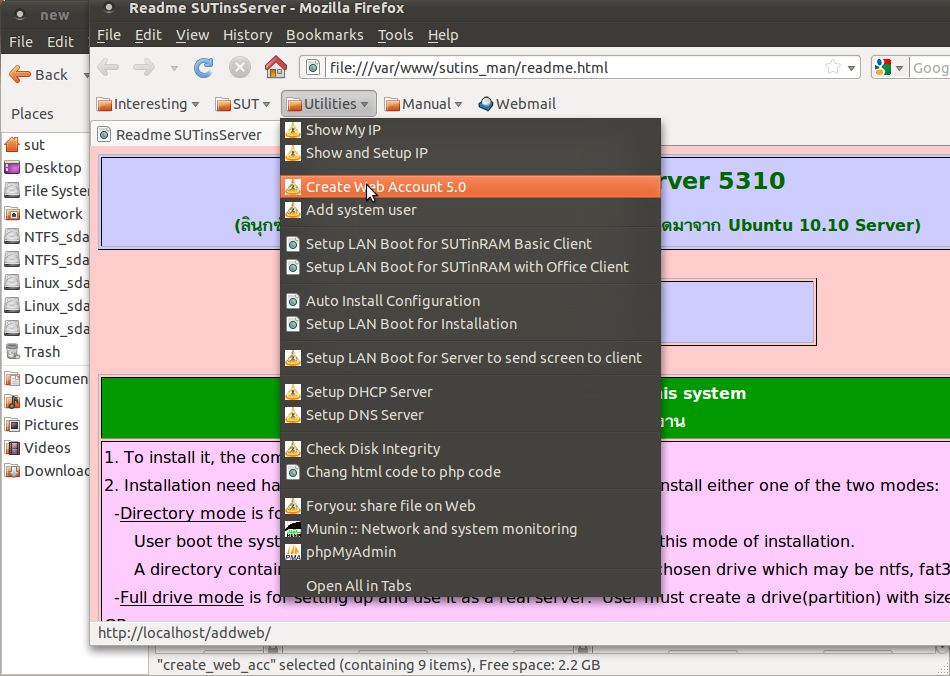The height and width of the screenshot is (676, 950).
Task: Open history dropdown beside forward arrow
Action: click(x=174, y=68)
